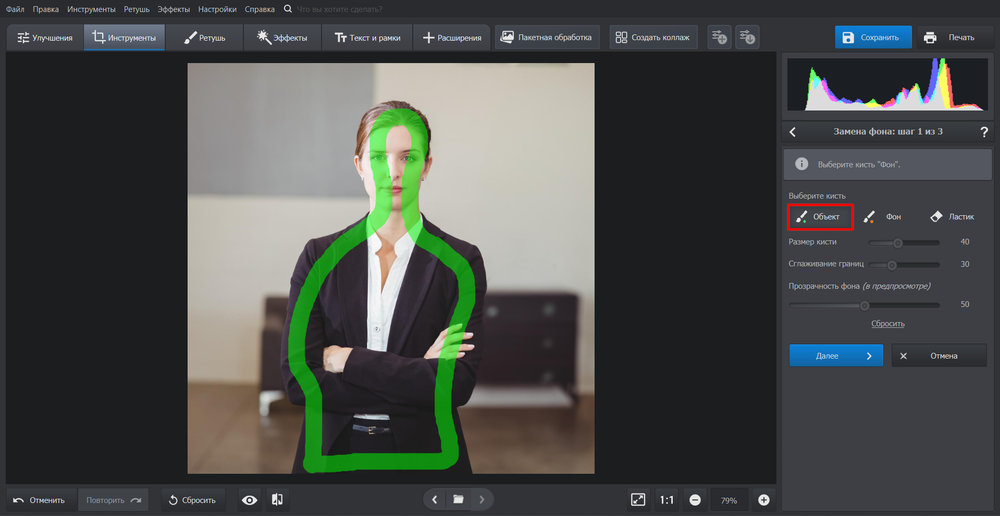
Task: Switch to the Расширения tab
Action: click(x=452, y=38)
